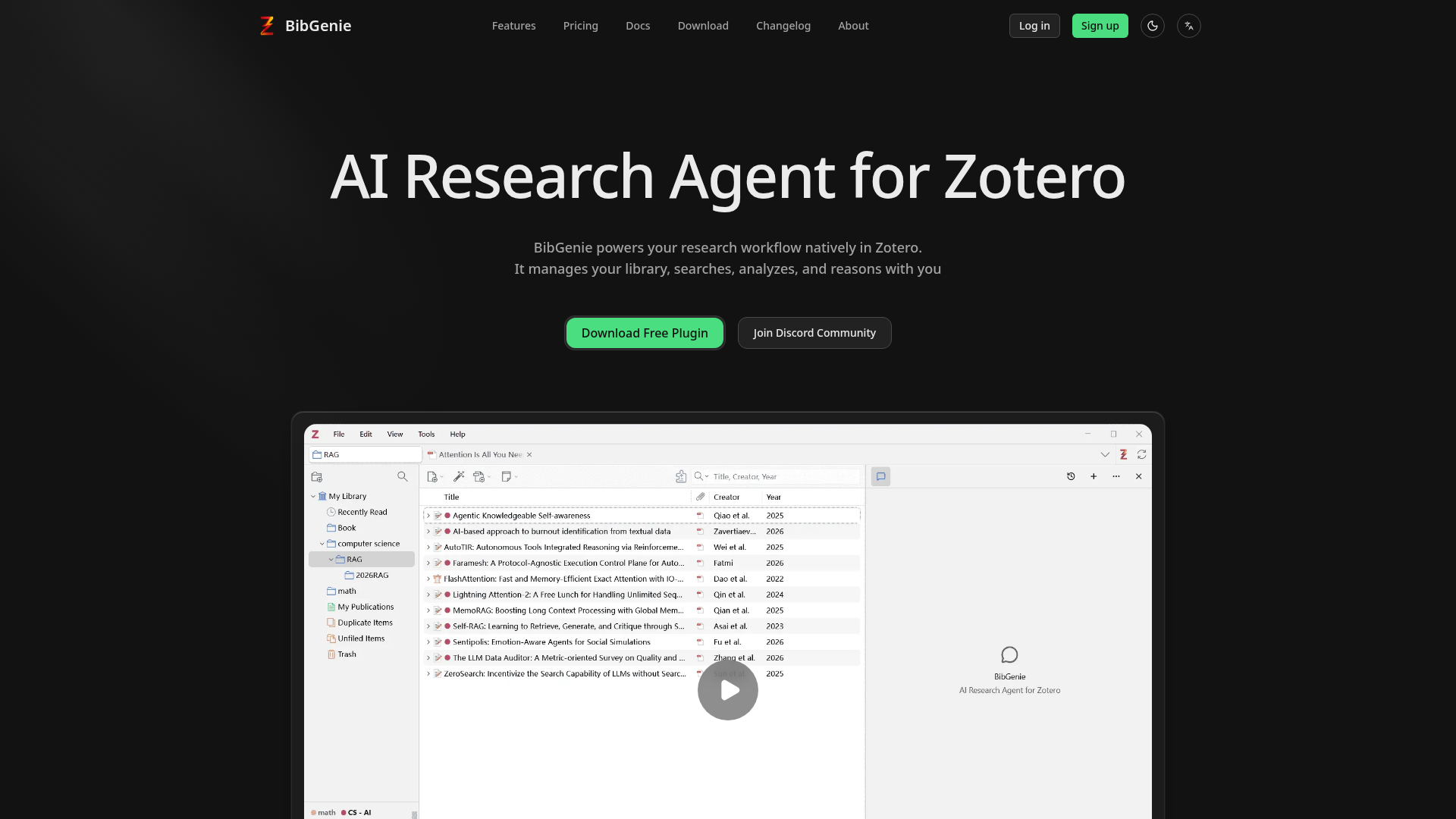Click the PDF icon in the Agentic Knowledgeable row

click(700, 516)
